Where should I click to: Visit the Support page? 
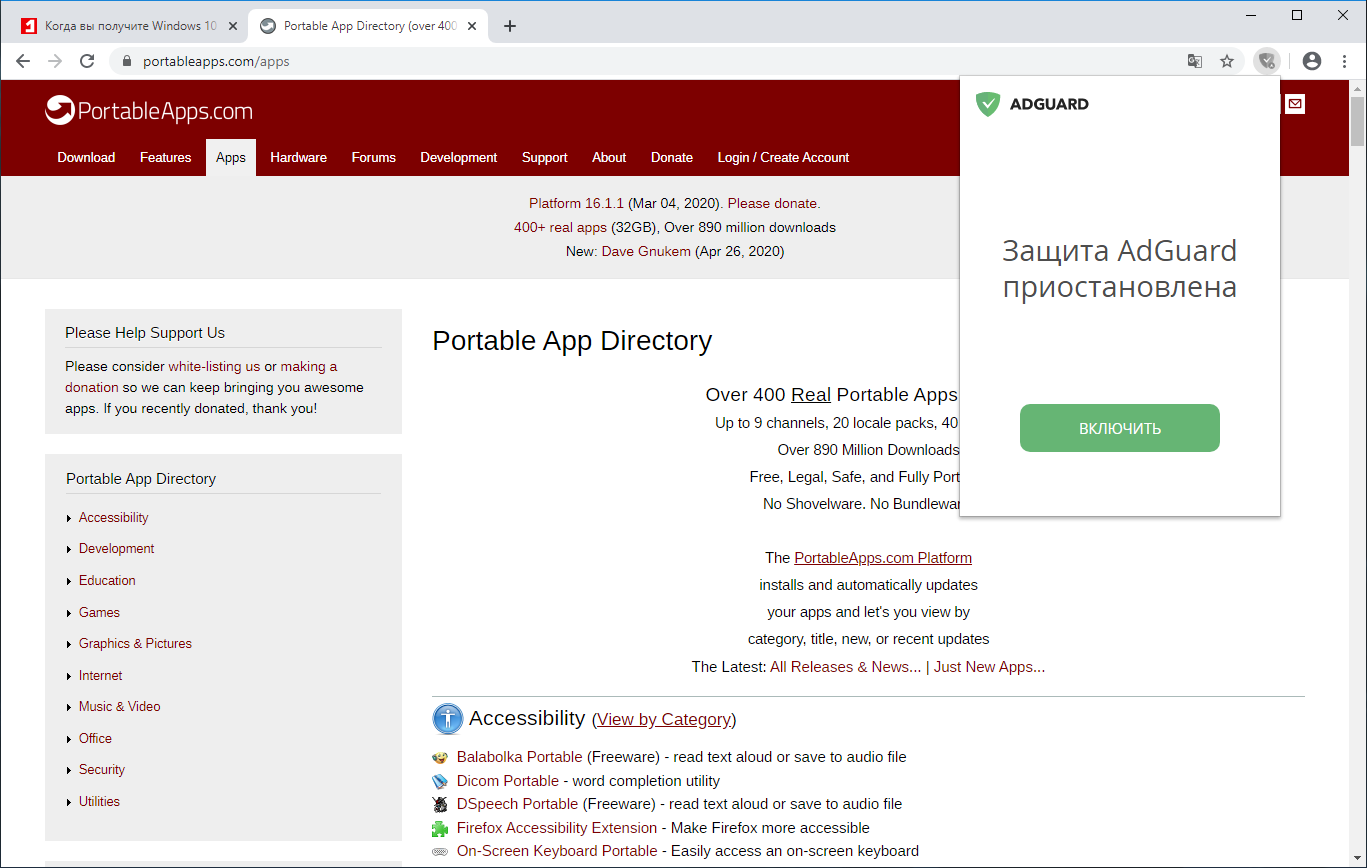click(544, 157)
